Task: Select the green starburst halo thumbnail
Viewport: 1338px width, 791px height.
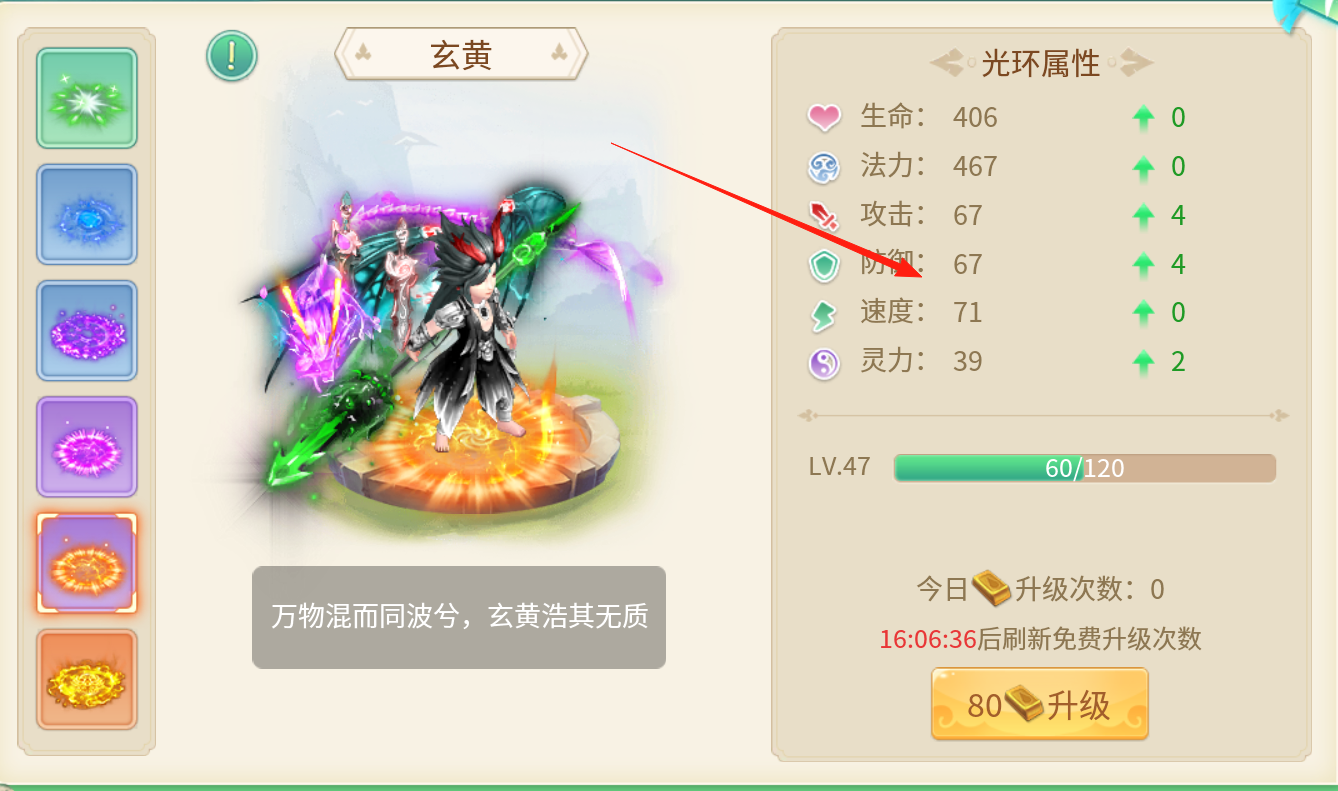Action: 87,98
